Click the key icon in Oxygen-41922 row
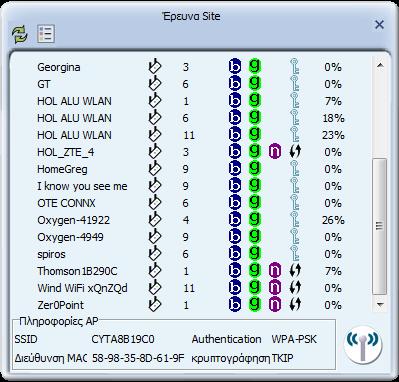399x382 pixels. [295, 219]
